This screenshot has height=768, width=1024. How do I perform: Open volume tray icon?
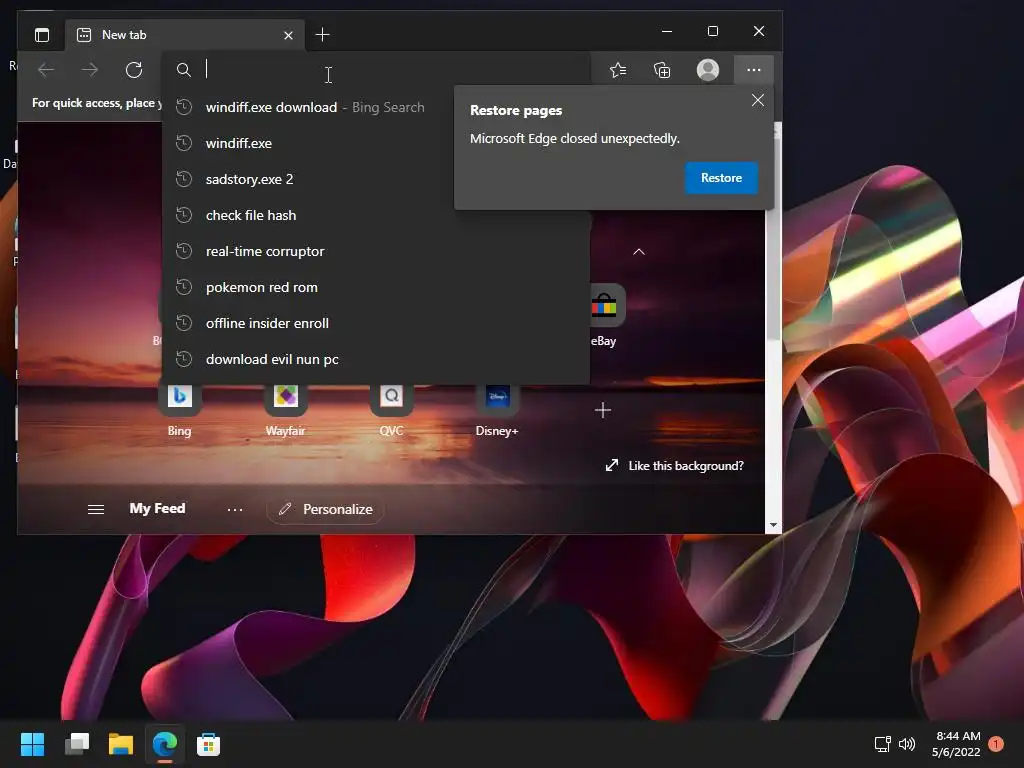coord(907,744)
